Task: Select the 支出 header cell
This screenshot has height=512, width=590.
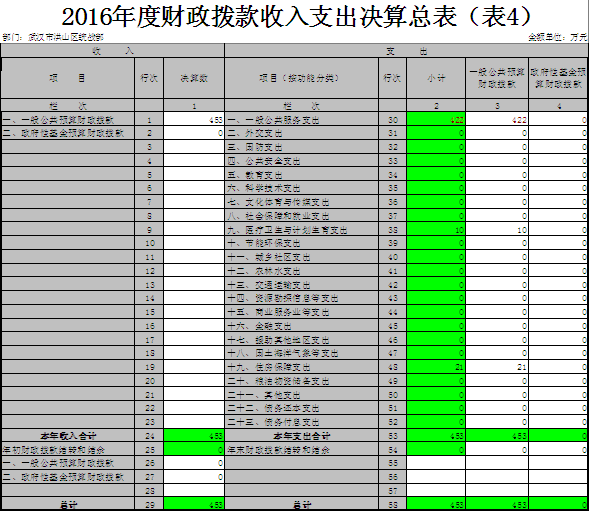Action: point(406,51)
